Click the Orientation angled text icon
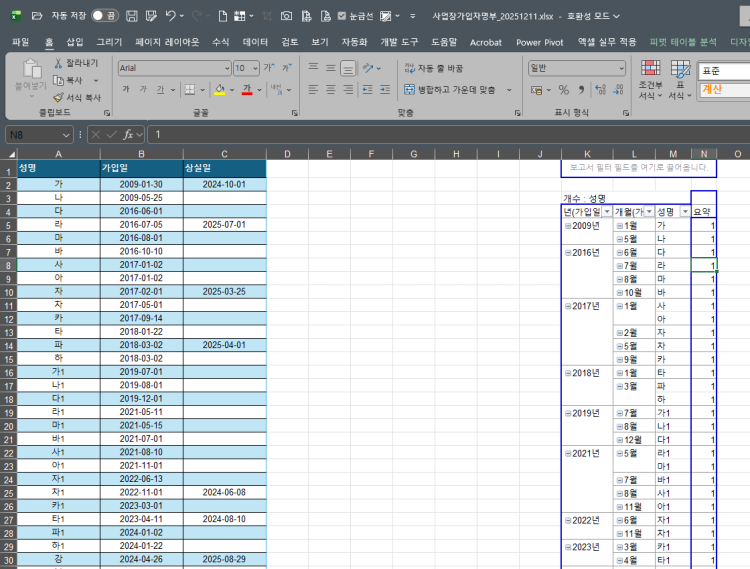750x569 pixels. coord(367,68)
